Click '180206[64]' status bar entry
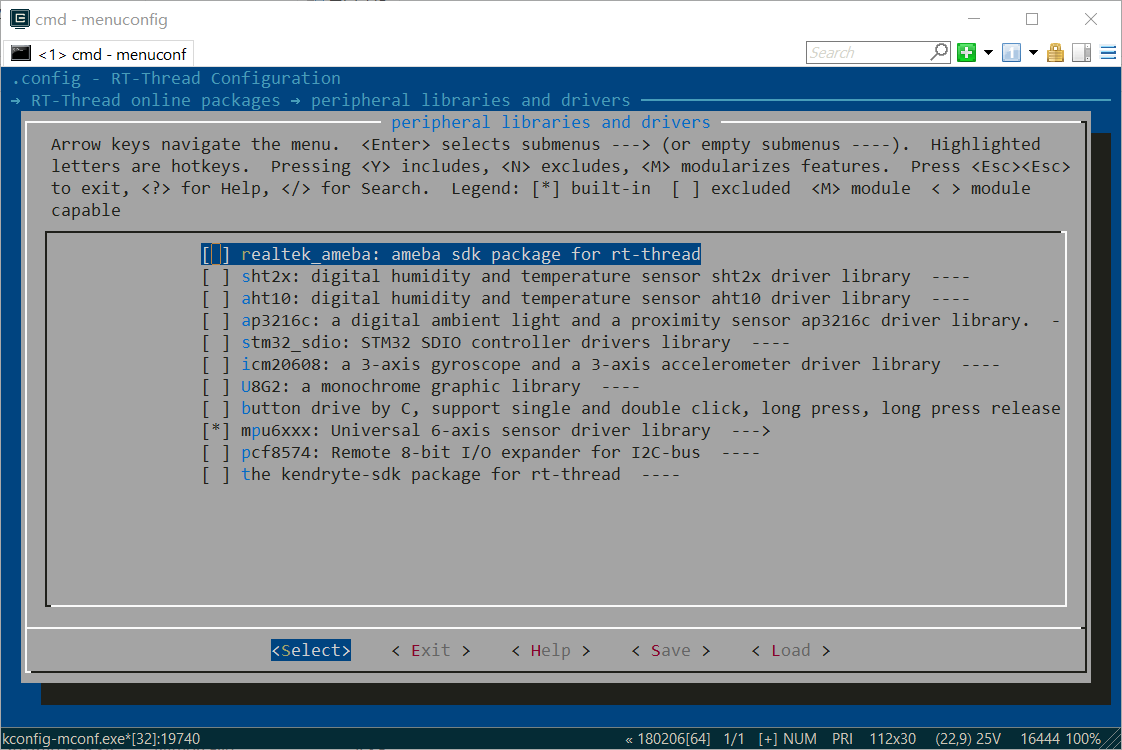 (673, 739)
